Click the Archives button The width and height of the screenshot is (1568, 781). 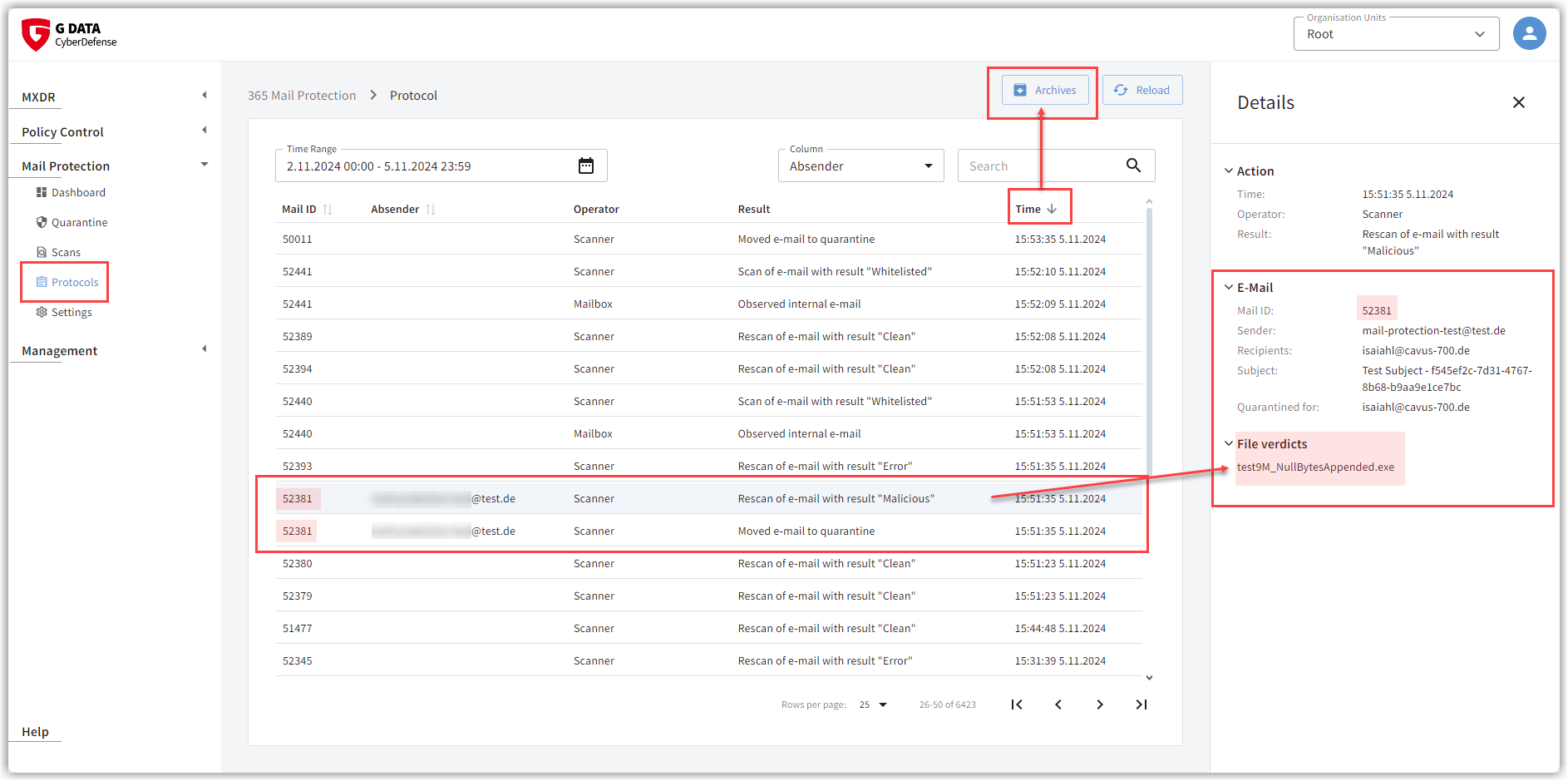[1045, 90]
